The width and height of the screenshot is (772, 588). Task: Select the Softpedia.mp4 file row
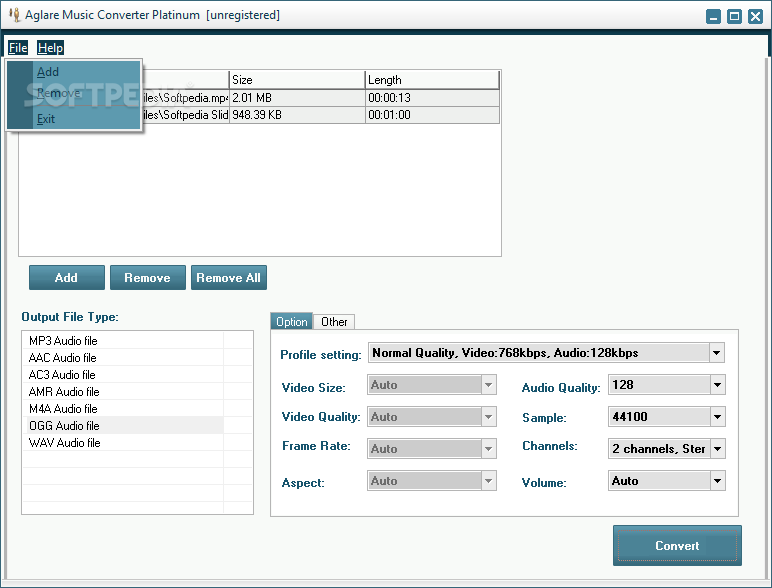(x=320, y=98)
